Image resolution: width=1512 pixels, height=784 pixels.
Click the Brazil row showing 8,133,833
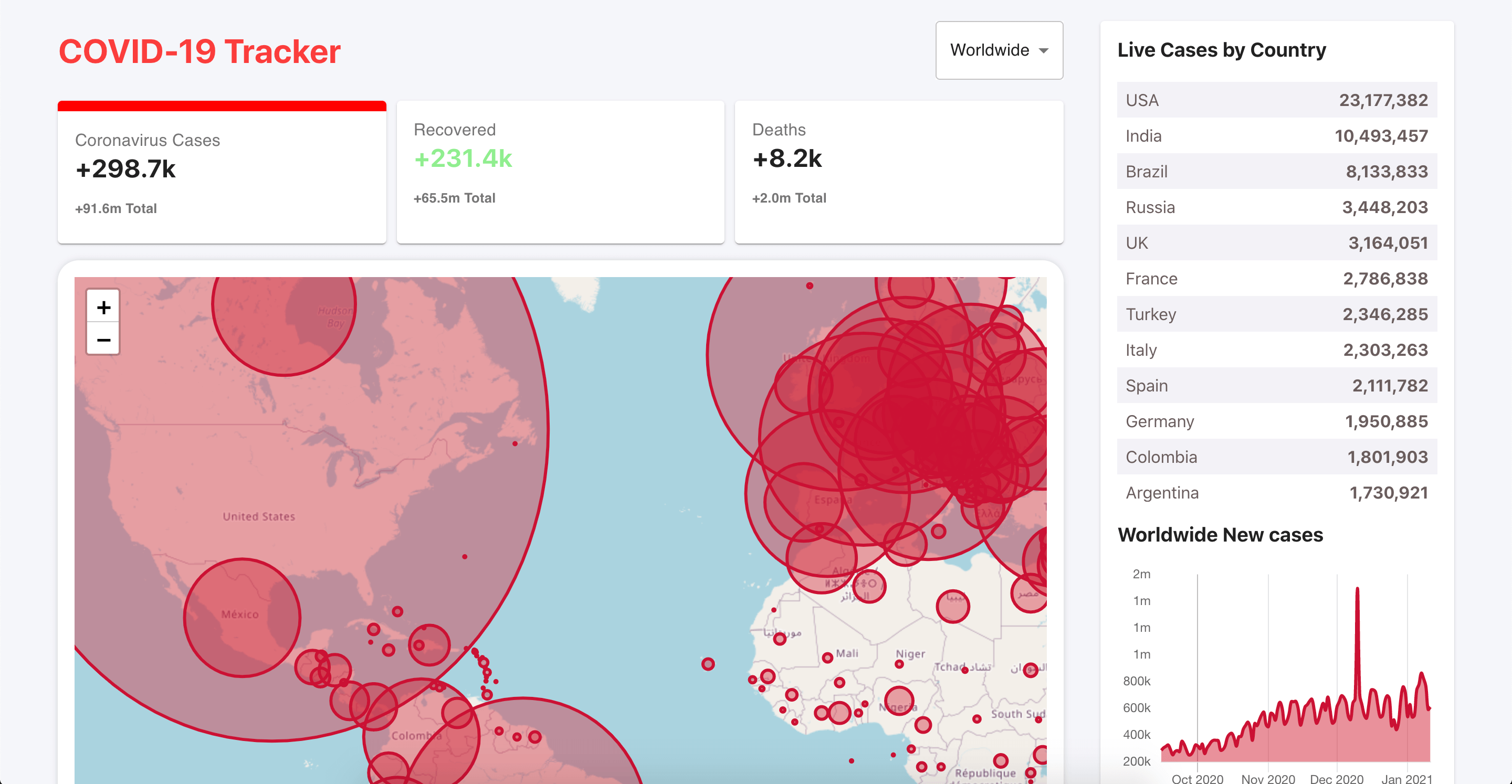[x=1277, y=172]
